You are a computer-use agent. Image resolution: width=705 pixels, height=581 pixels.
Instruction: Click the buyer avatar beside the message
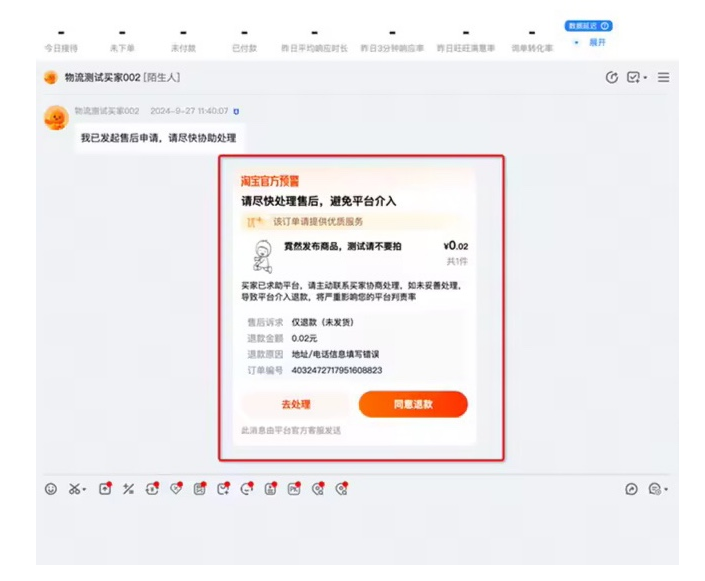56,118
